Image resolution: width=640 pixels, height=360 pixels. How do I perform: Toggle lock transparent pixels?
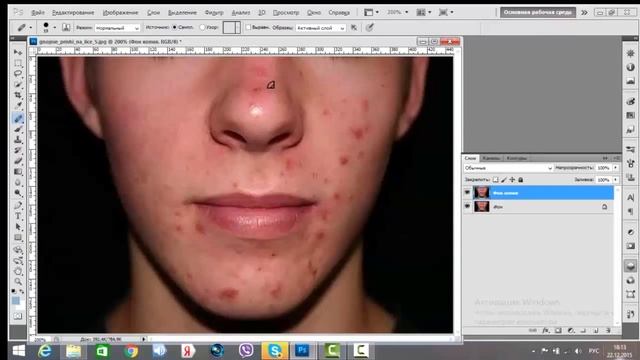496,180
